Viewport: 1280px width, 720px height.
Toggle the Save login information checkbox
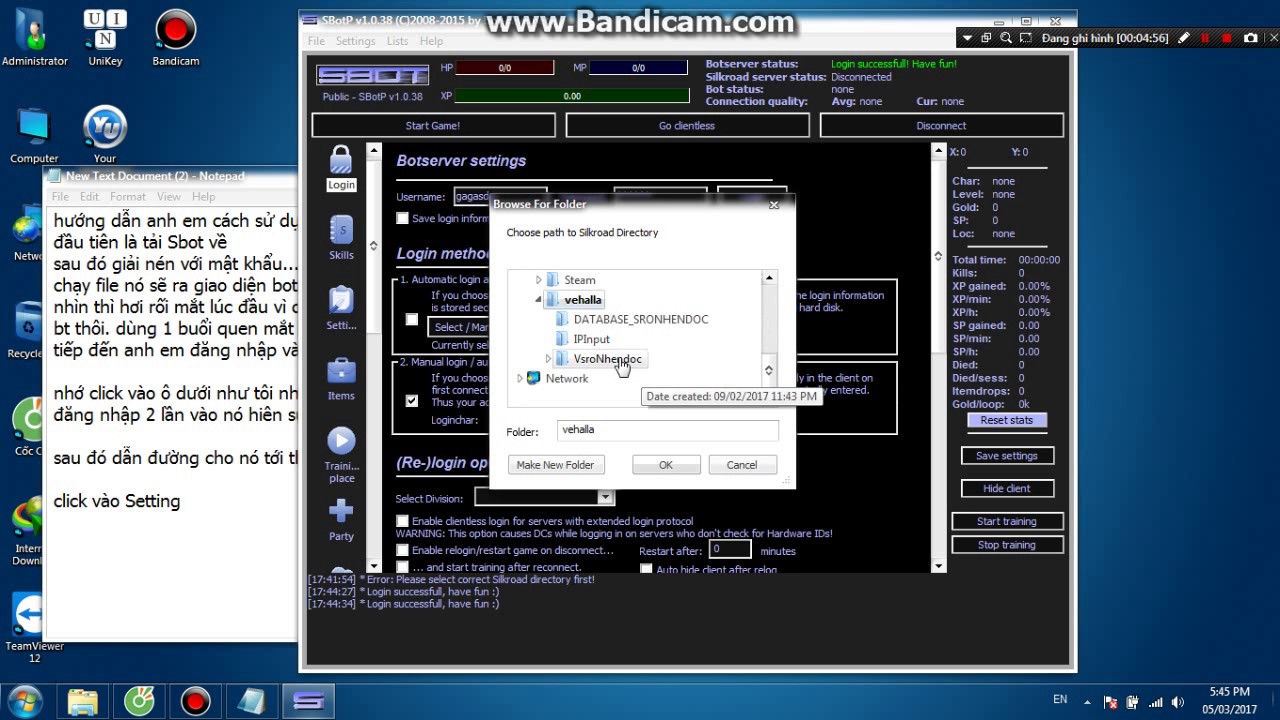(x=402, y=219)
